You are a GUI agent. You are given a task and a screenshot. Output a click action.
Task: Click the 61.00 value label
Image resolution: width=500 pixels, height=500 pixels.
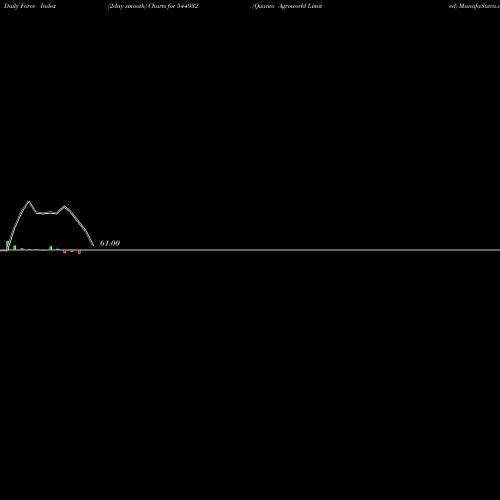point(110,243)
